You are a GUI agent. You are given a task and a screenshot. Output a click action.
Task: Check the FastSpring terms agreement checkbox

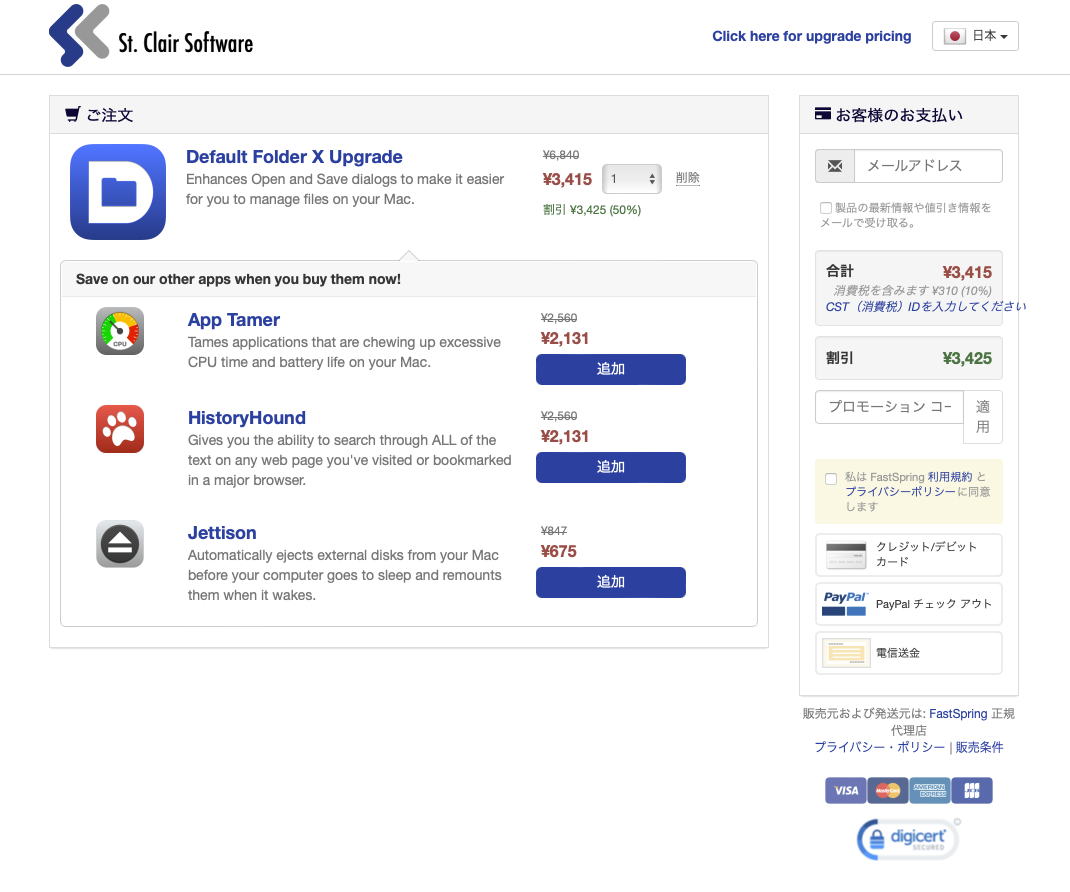click(x=831, y=479)
